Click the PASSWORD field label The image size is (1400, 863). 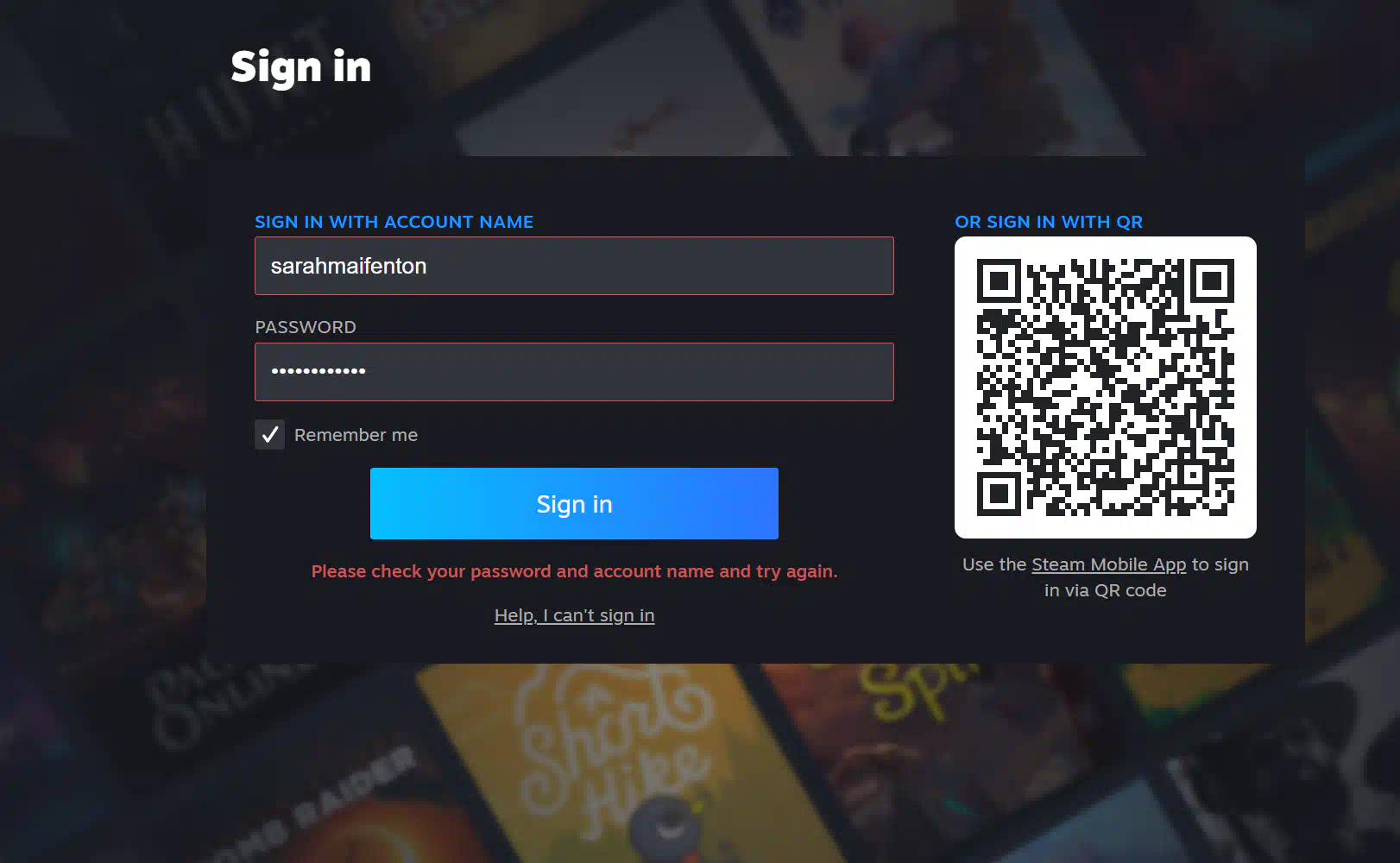tap(306, 327)
